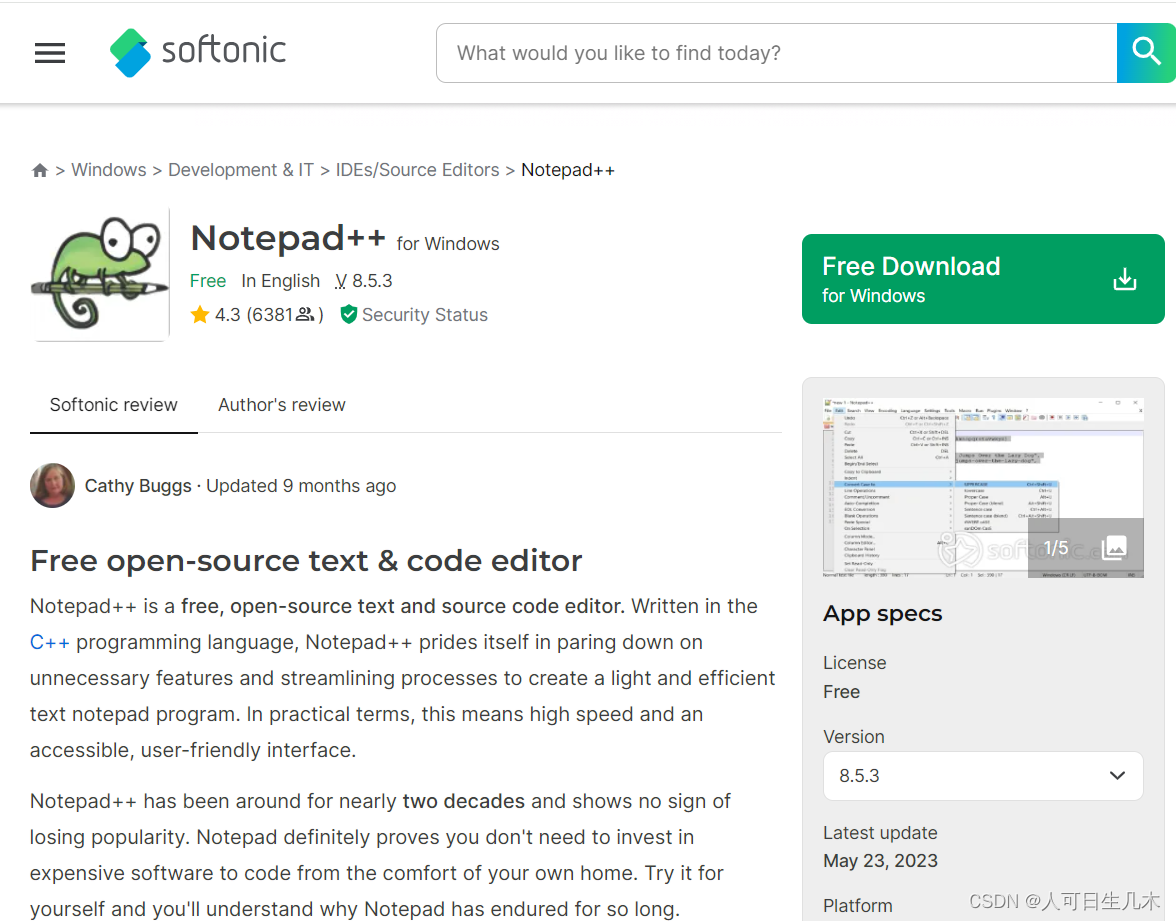Viewport: 1176px width, 921px height.
Task: Switch to the Softonic review tab
Action: (113, 405)
